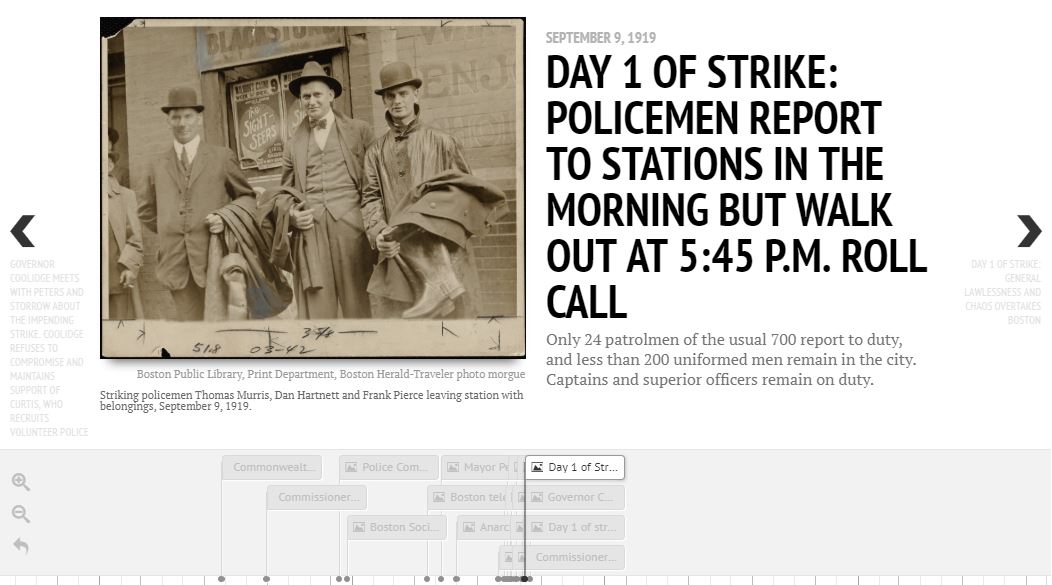Viewport: 1052px width, 585px height.
Task: Click image icon on Boston Soci... marker
Action: coord(359,527)
